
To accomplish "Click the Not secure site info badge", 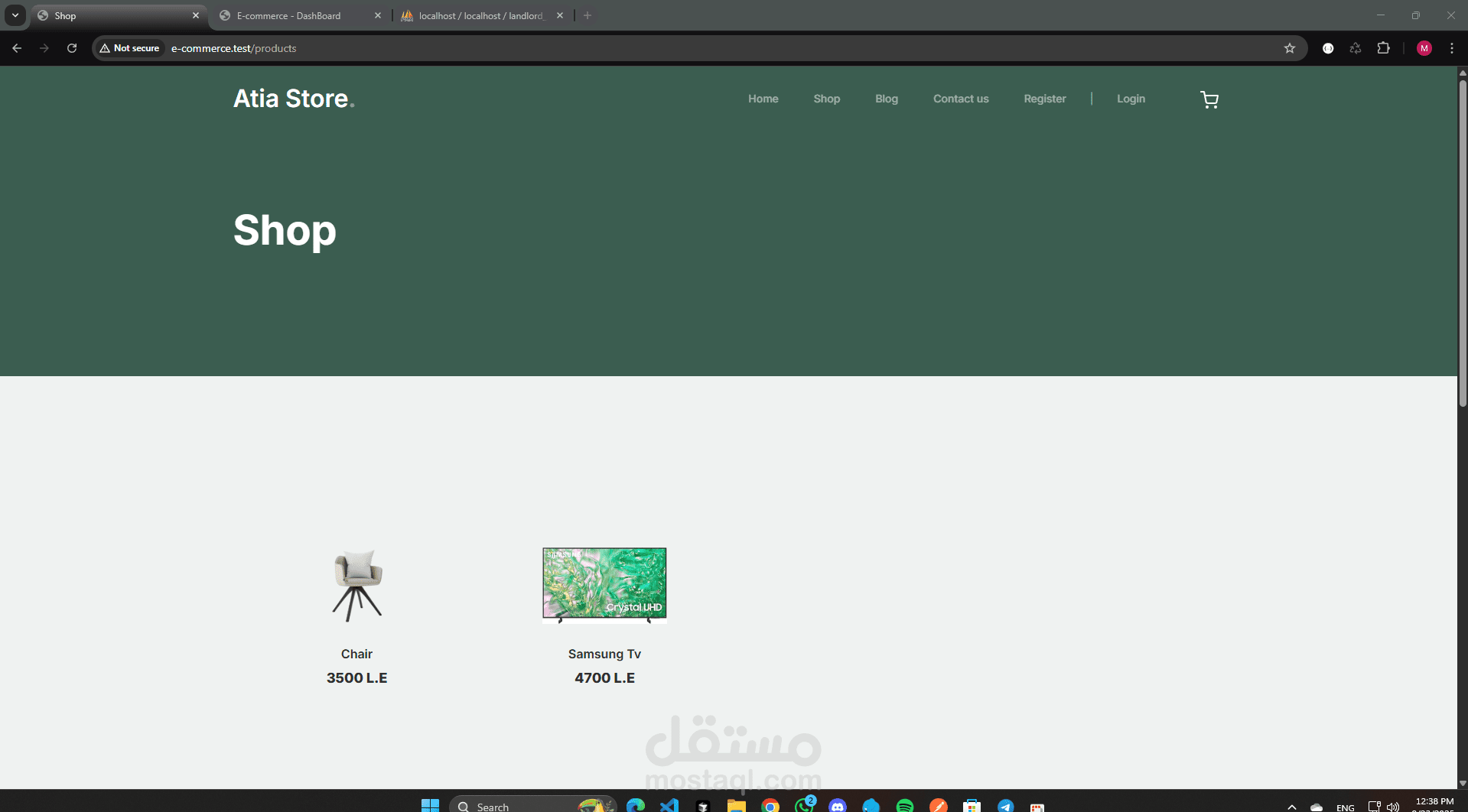I will [129, 48].
